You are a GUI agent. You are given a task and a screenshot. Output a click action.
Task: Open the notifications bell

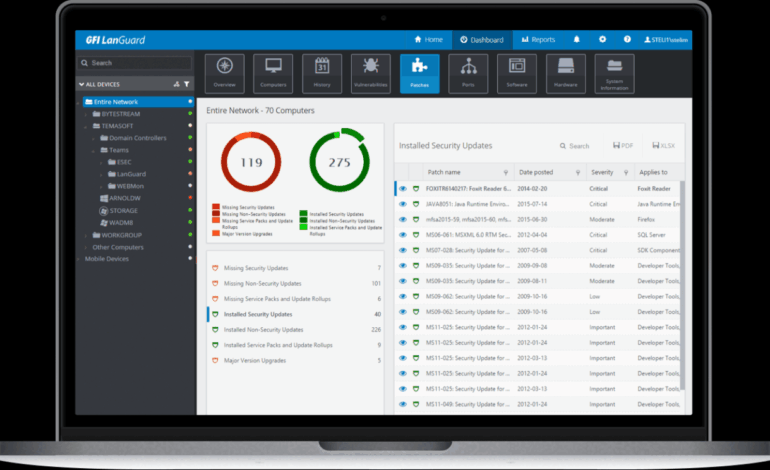coord(577,39)
